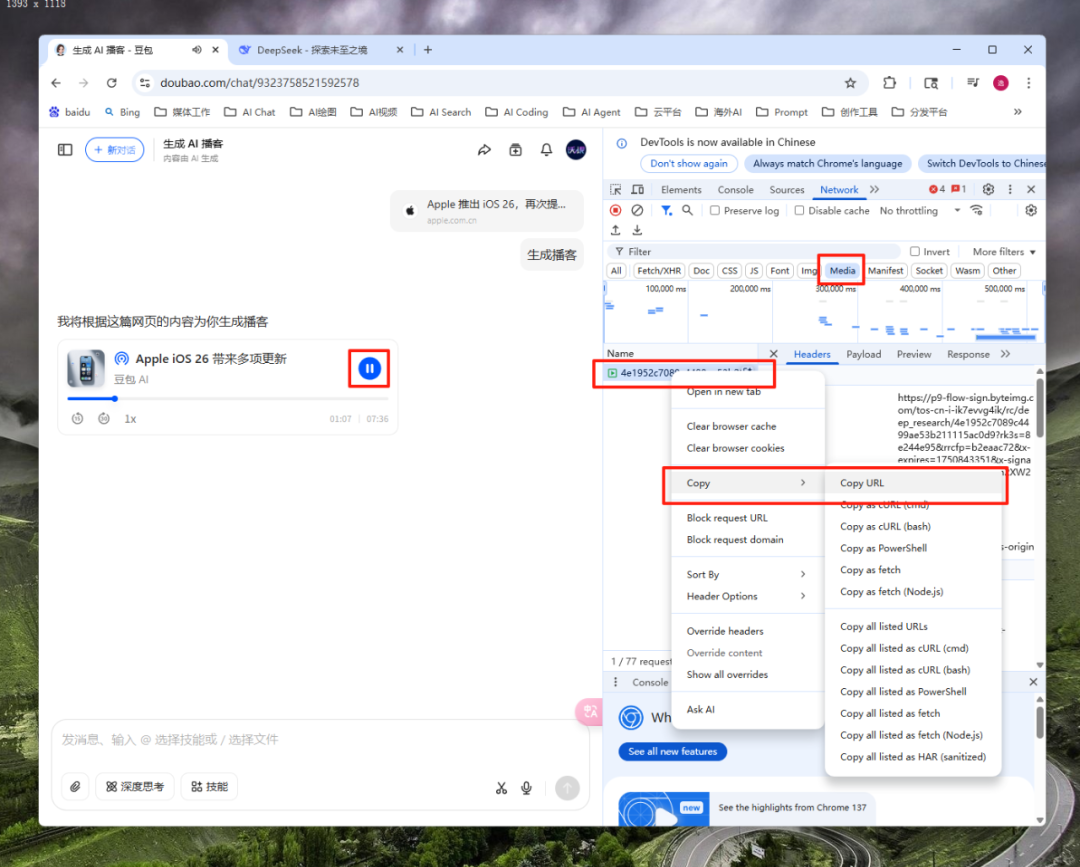
Task: Expand the More filters dropdown
Action: point(1004,252)
